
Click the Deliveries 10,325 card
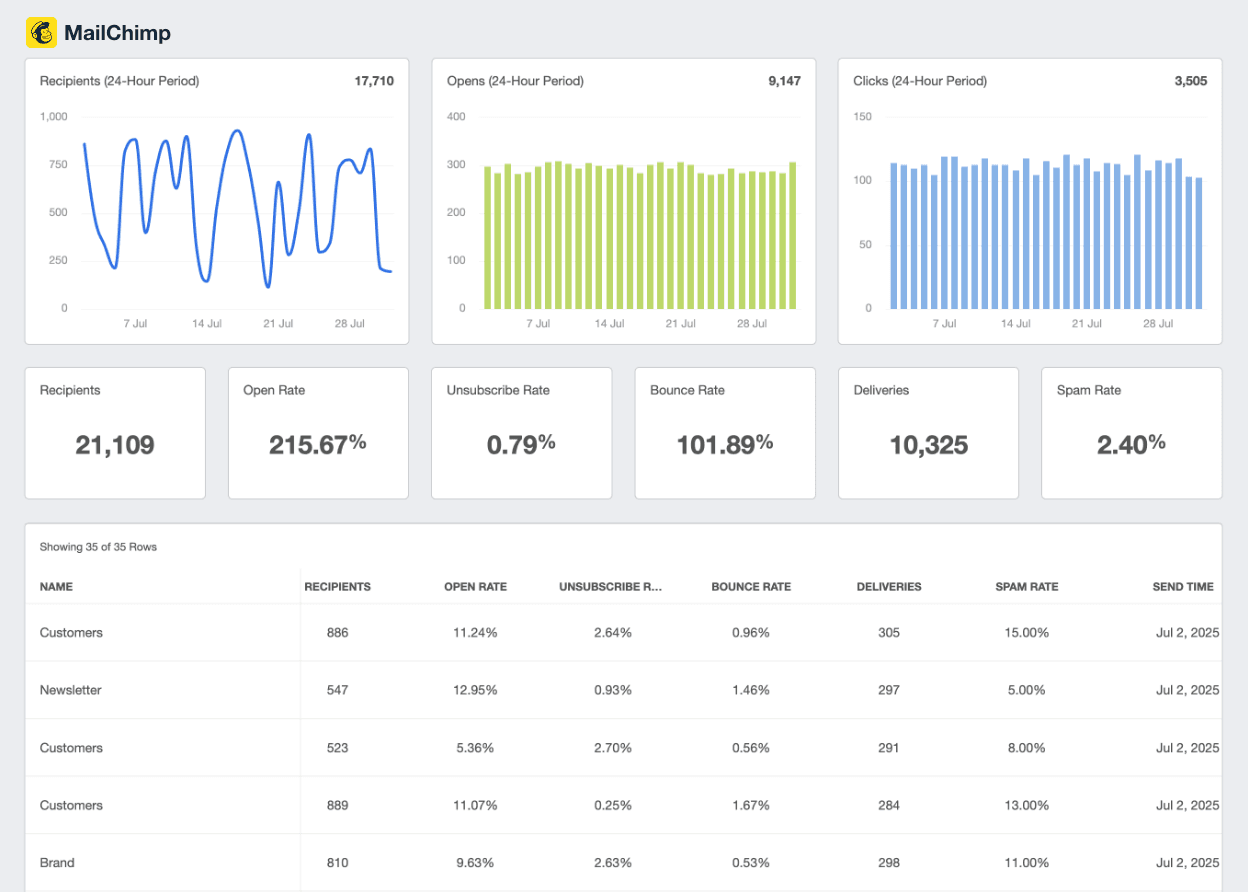point(928,432)
